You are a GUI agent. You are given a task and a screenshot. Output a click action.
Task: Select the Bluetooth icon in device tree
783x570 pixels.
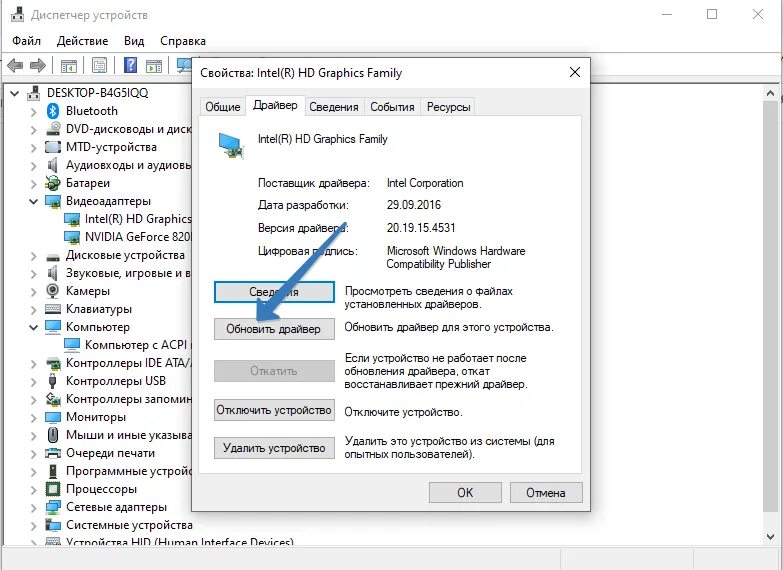pos(53,111)
